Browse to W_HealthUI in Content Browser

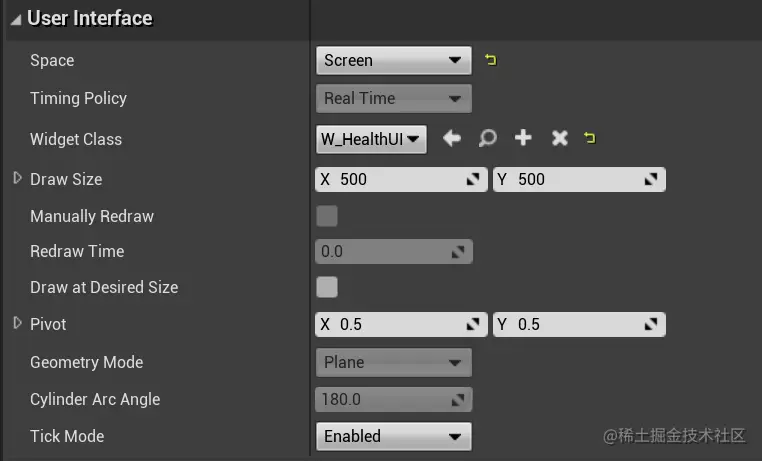click(487, 138)
